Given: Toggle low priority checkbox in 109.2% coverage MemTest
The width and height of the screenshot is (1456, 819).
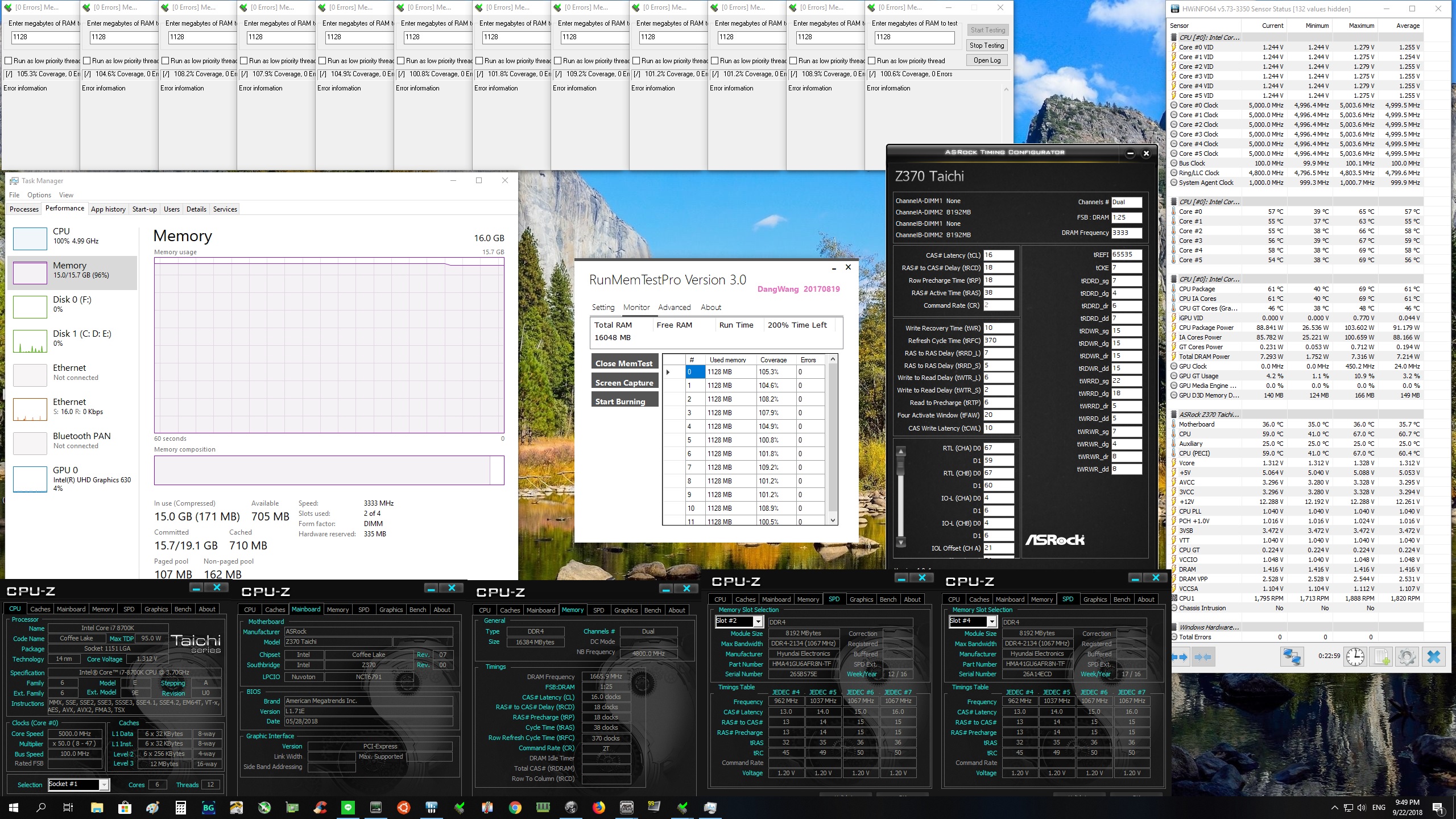Looking at the screenshot, I should (x=558, y=61).
